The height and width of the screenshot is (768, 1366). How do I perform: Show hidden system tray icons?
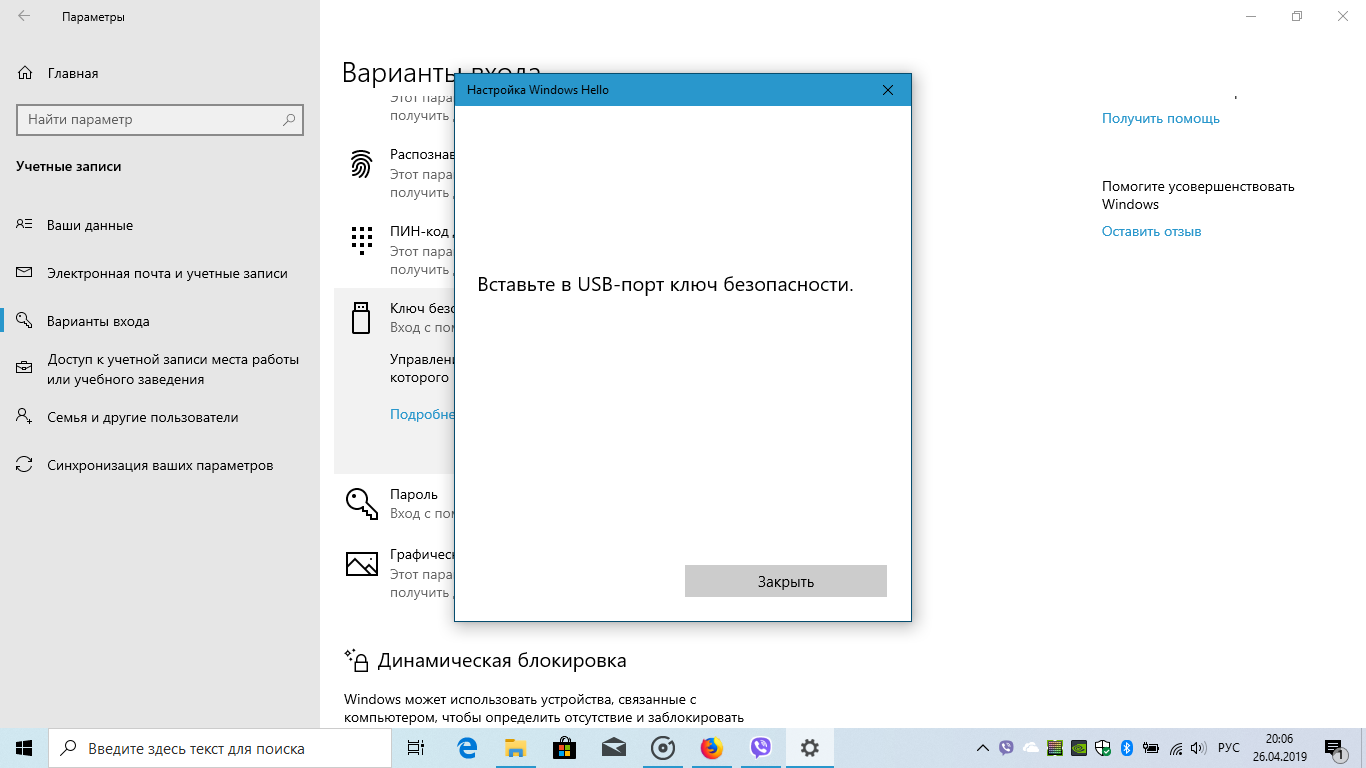pyautogui.click(x=983, y=748)
